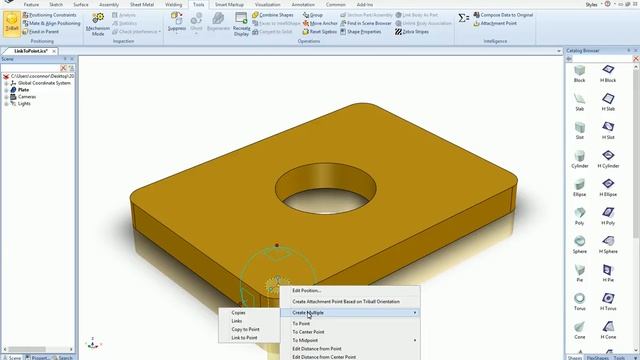The width and height of the screenshot is (640, 360).
Task: Open the Styles dropdown
Action: [593, 4]
